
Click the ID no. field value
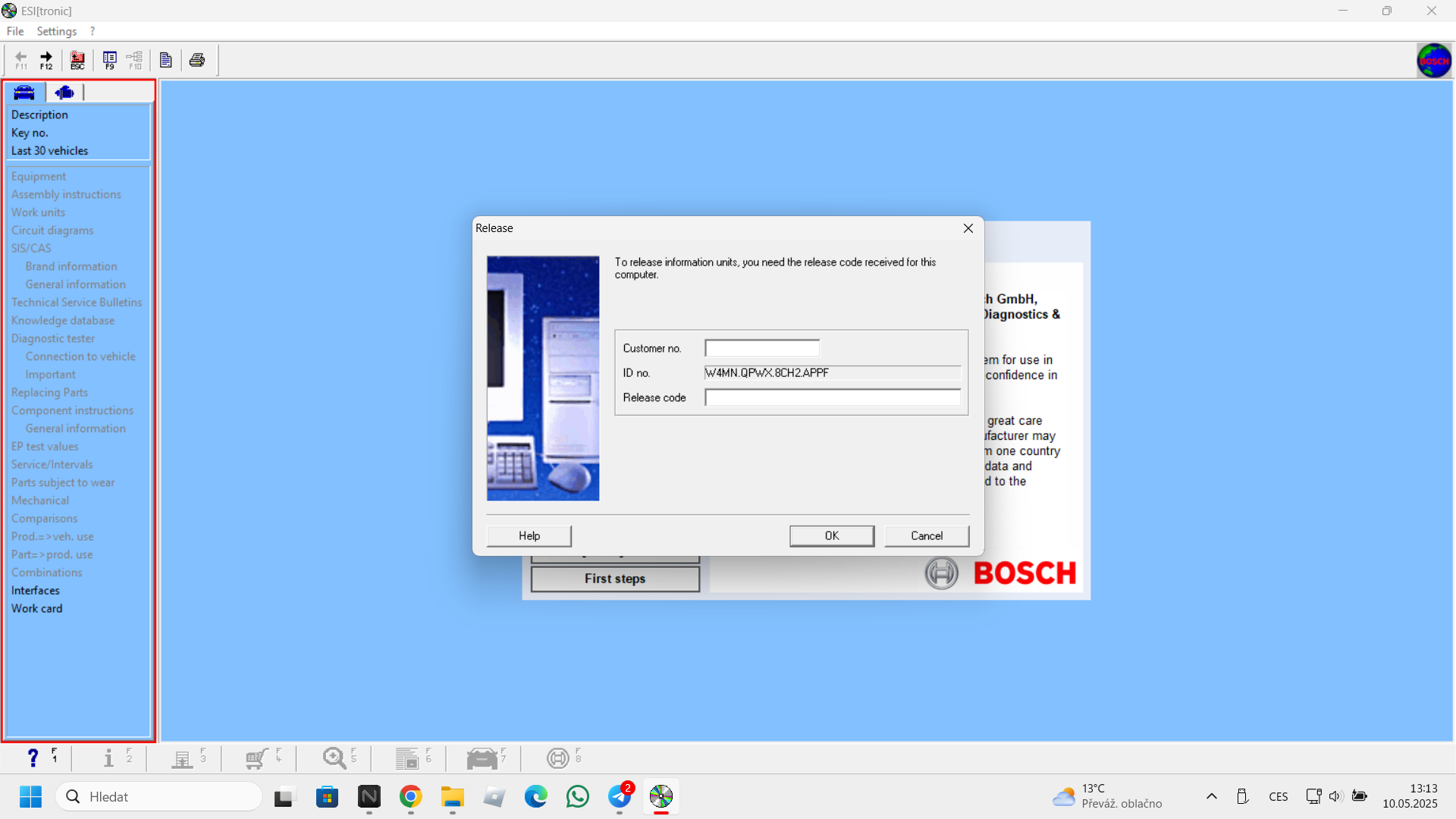(x=833, y=373)
